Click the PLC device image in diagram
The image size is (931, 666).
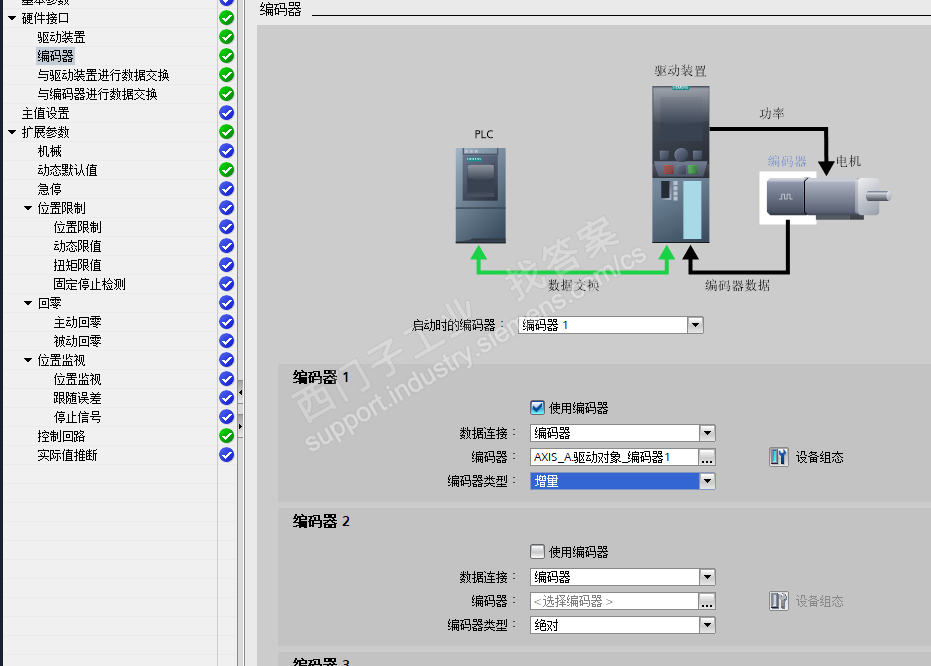click(480, 195)
